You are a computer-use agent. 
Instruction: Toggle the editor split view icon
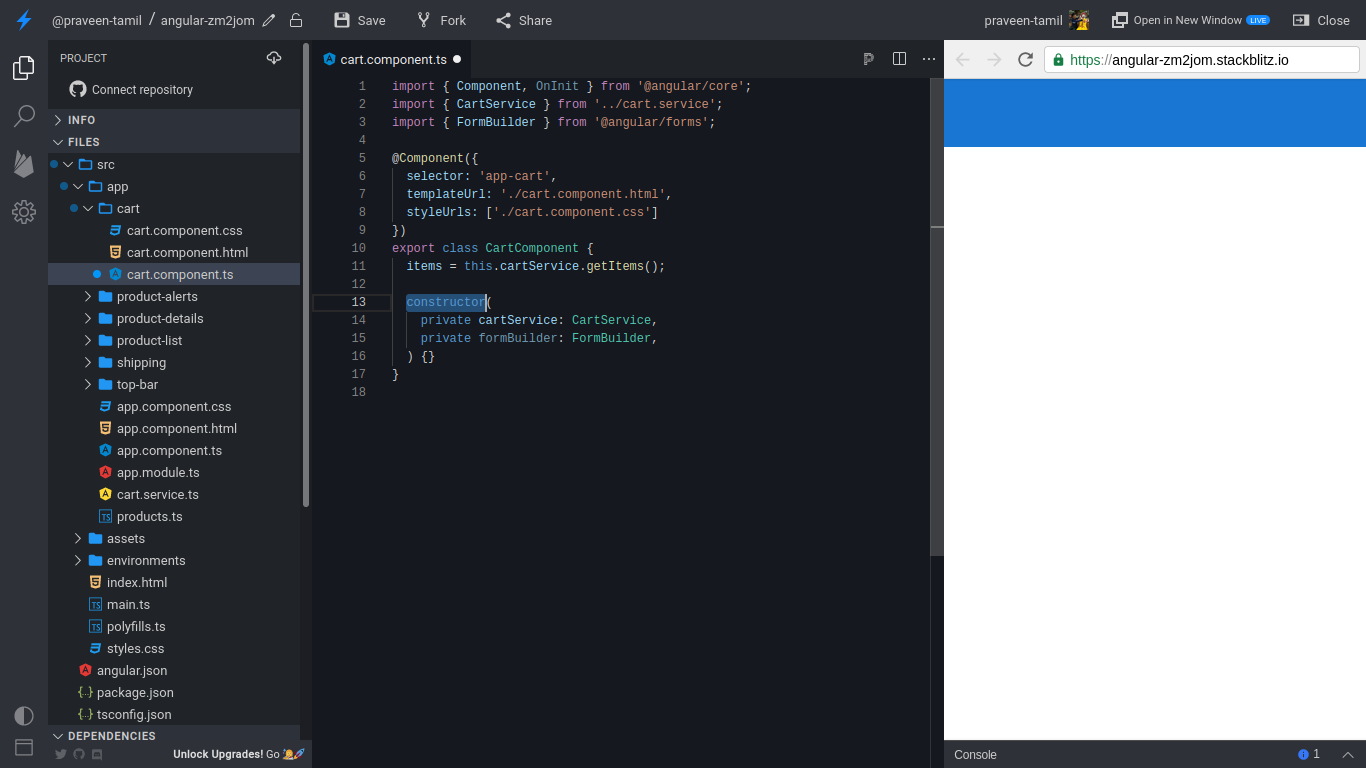899,59
